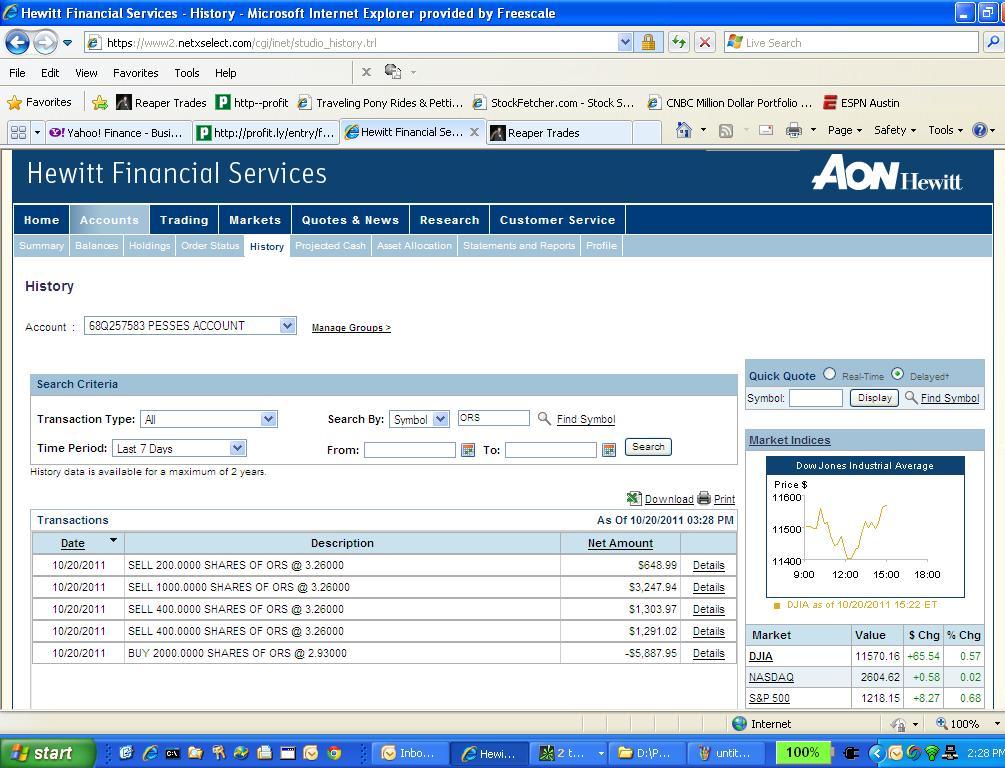Viewport: 1005px width, 768px height.
Task: Open the From date calendar icon
Action: 469,450
